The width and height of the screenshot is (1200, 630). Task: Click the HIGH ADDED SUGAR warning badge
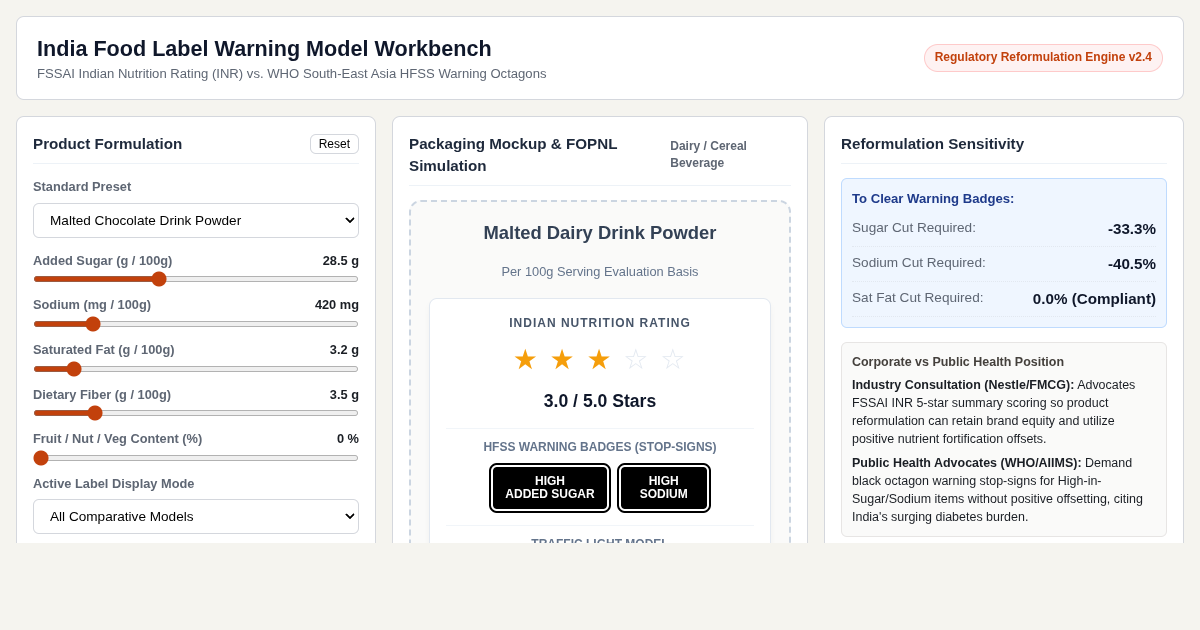click(550, 488)
